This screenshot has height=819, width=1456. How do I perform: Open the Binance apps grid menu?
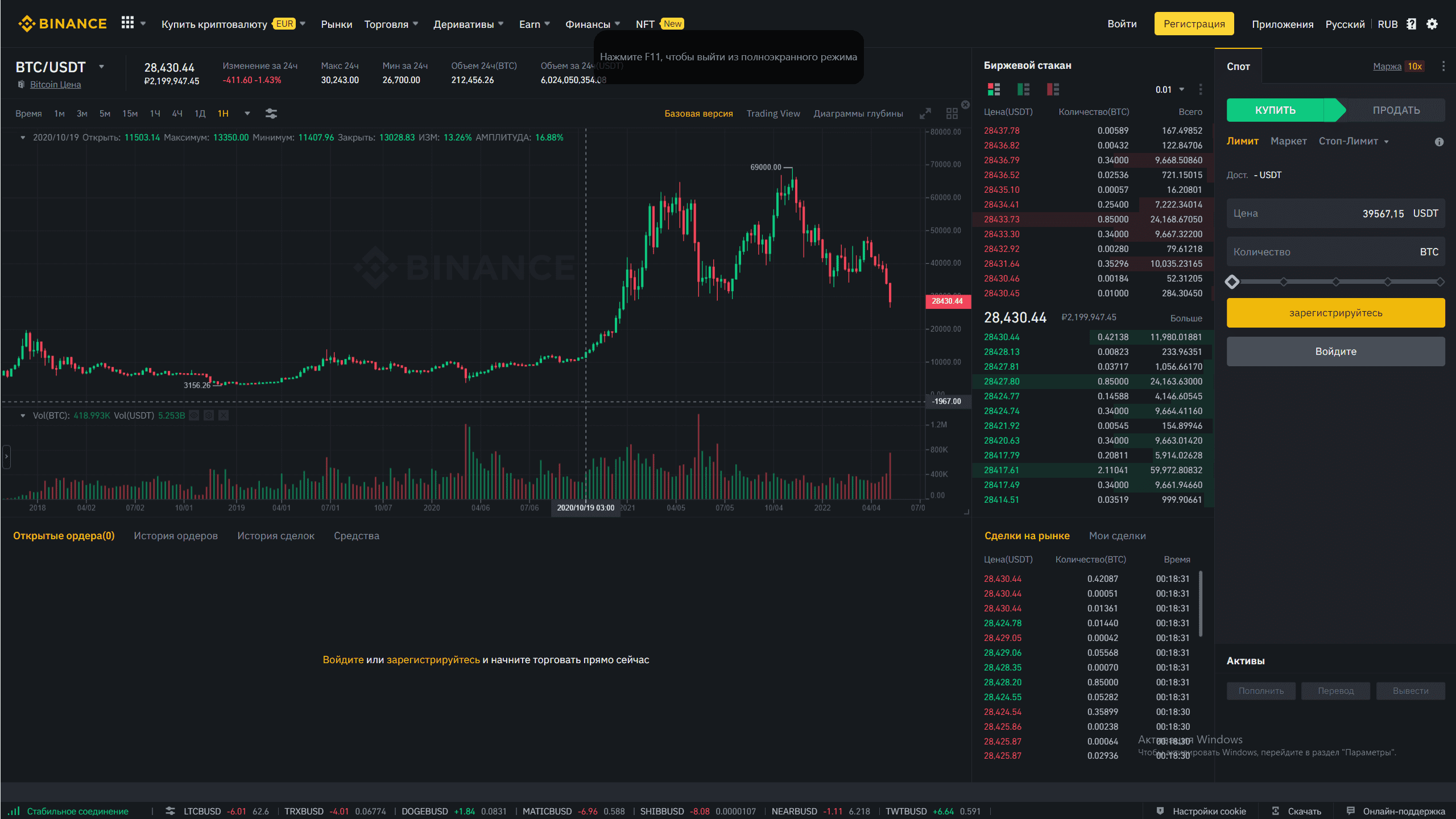click(127, 23)
